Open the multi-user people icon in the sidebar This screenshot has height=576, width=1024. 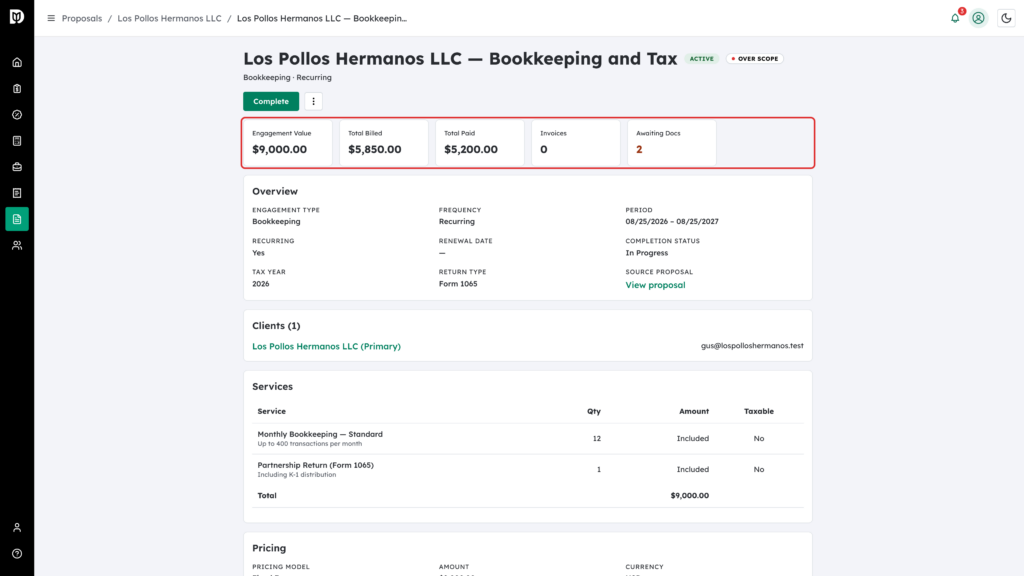pos(17,246)
